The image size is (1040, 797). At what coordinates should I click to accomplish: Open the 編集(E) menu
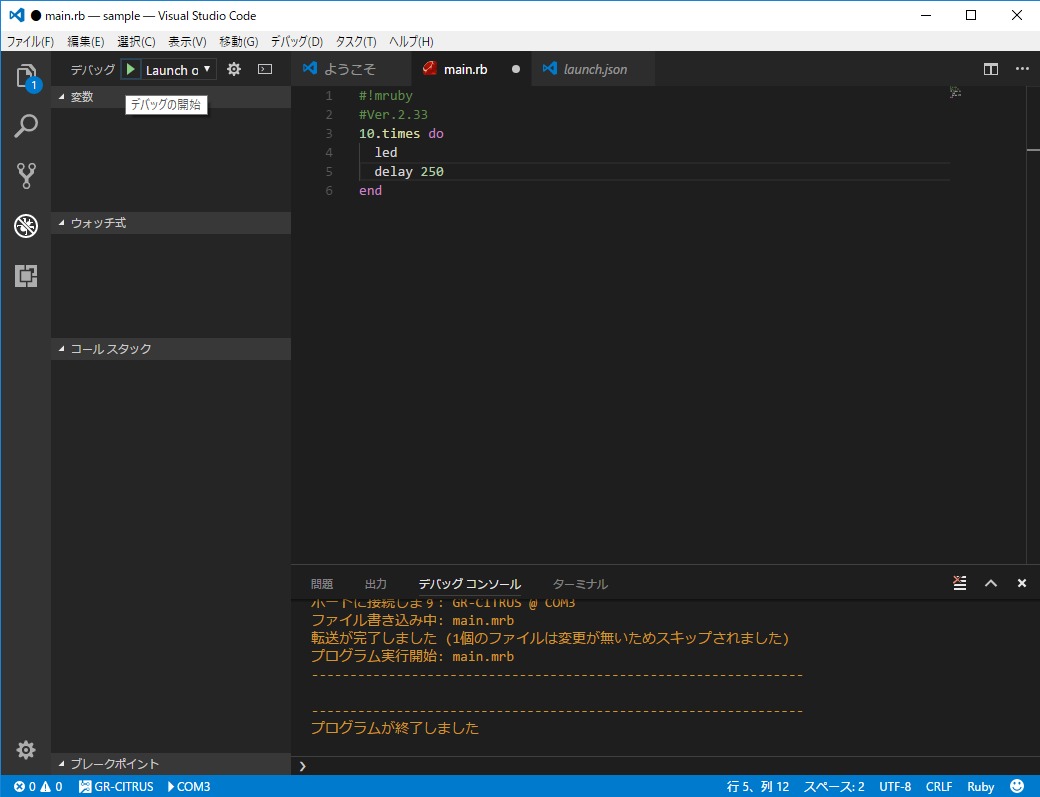pos(86,41)
